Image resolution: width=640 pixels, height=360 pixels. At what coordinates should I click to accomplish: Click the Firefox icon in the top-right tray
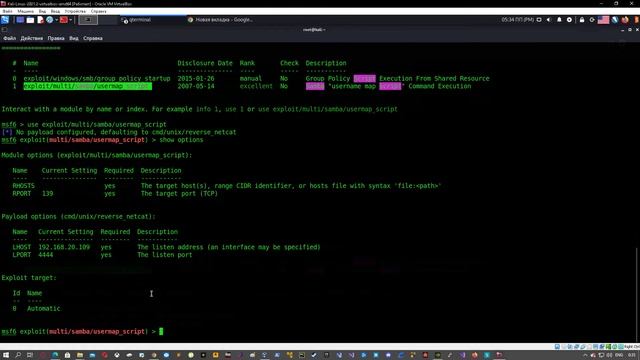coord(625,20)
